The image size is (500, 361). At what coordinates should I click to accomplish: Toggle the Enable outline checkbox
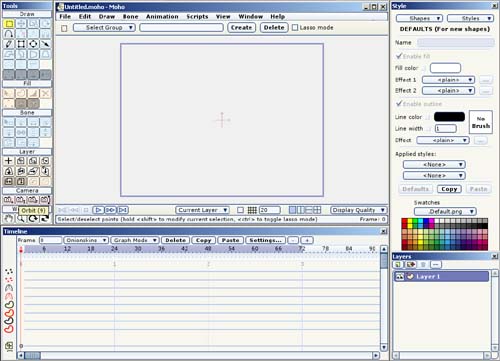click(399, 104)
